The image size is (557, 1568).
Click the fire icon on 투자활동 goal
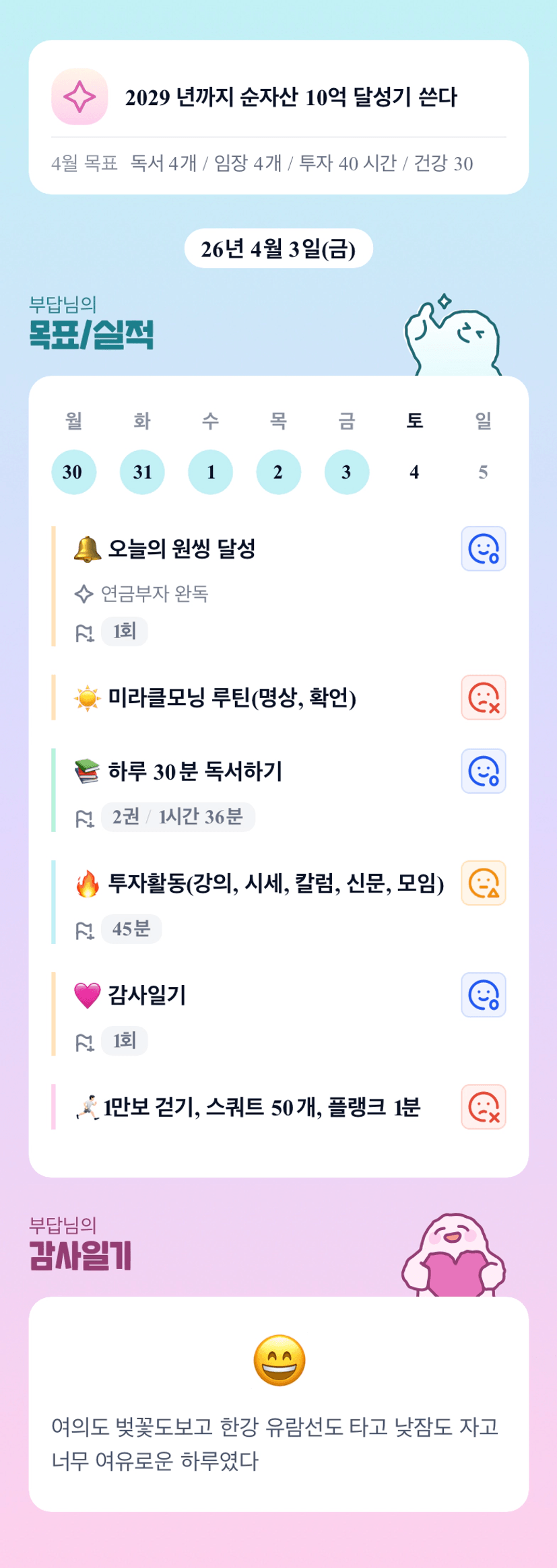[x=87, y=883]
